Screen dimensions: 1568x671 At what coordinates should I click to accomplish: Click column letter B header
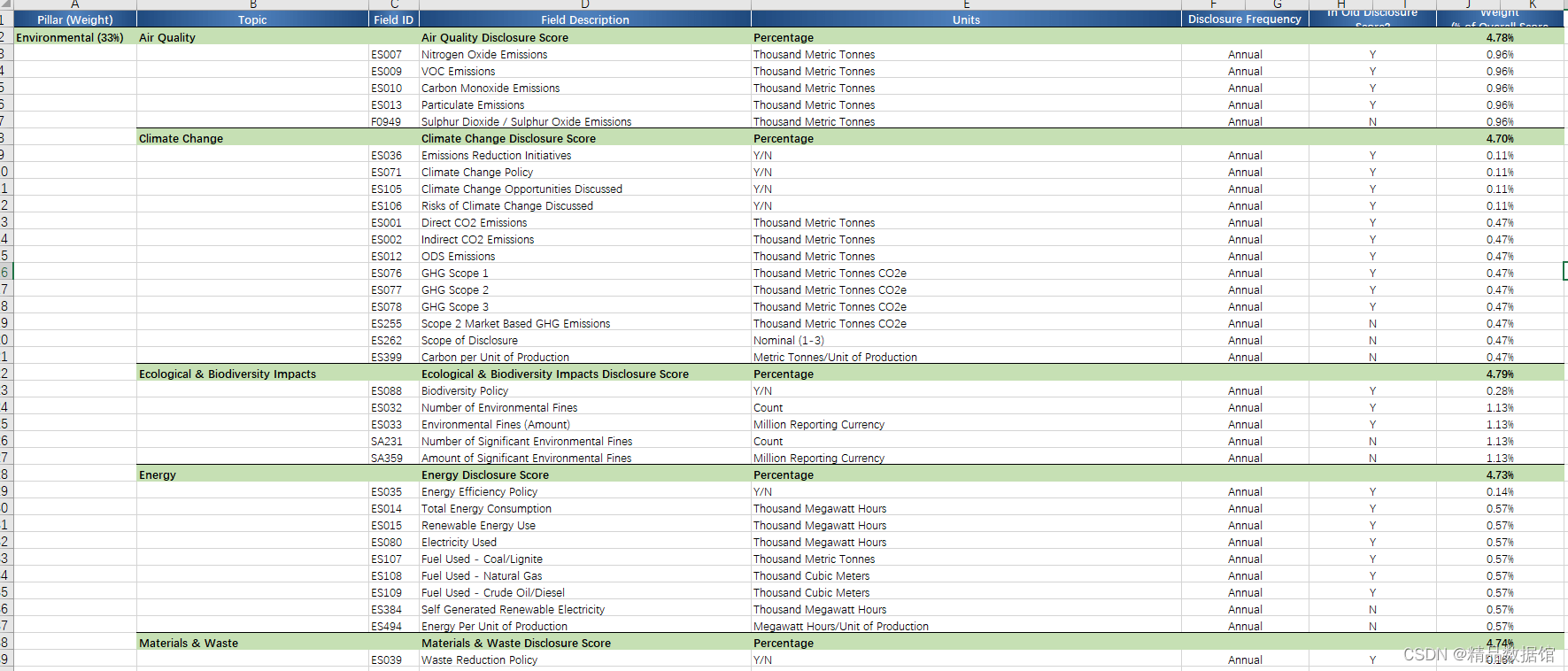(252, 4)
